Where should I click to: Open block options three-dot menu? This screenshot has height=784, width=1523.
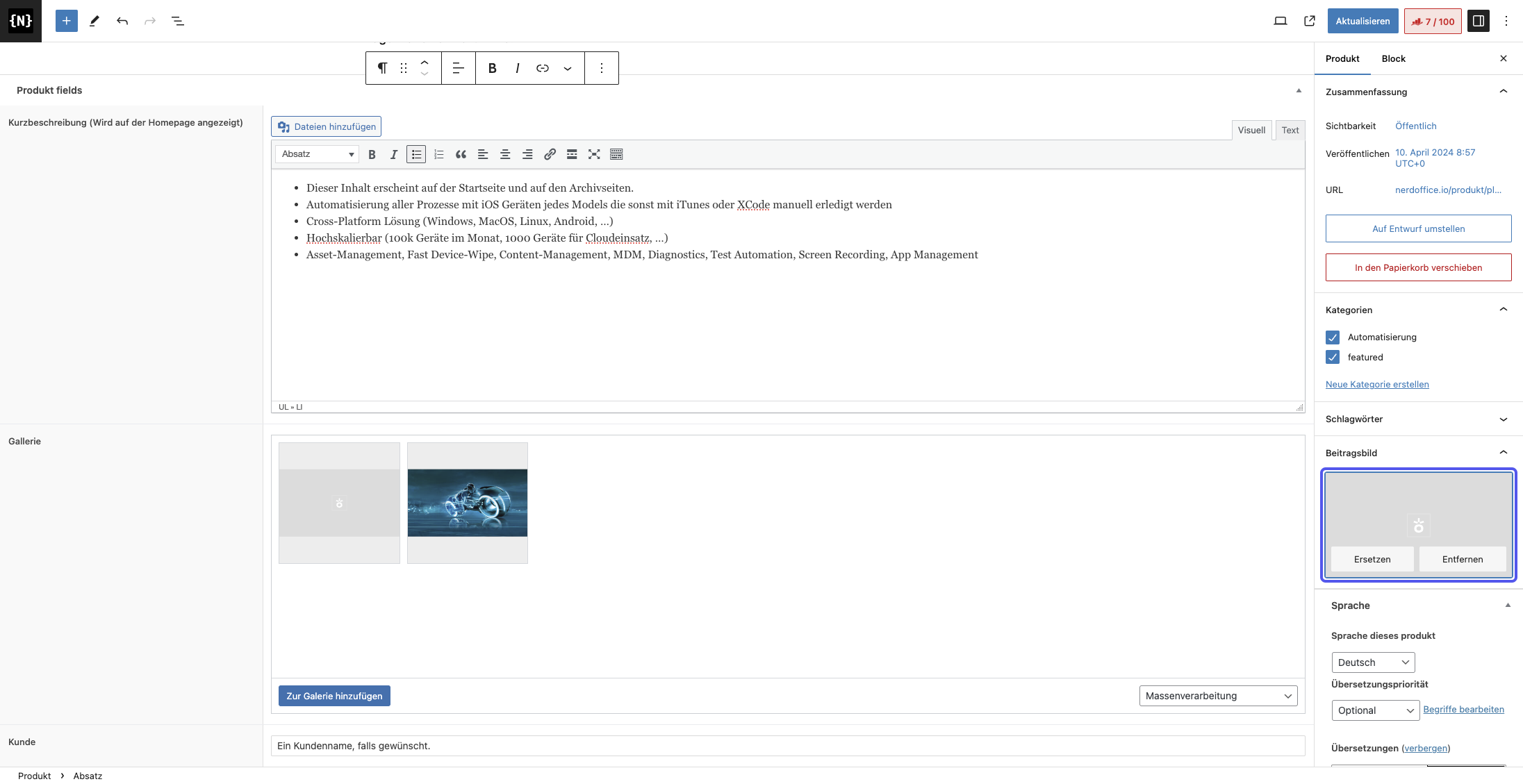[x=602, y=68]
